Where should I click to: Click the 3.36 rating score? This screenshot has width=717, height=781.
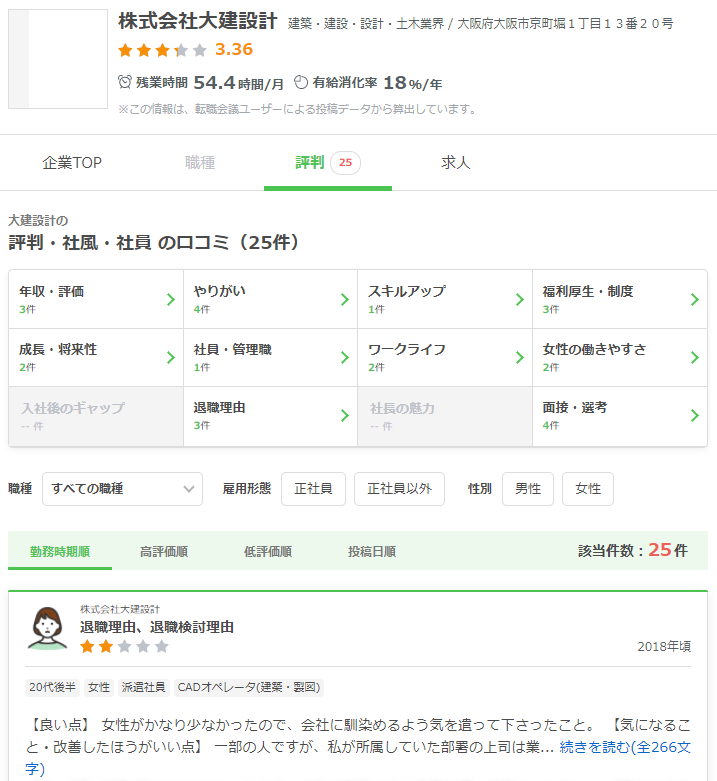click(234, 49)
